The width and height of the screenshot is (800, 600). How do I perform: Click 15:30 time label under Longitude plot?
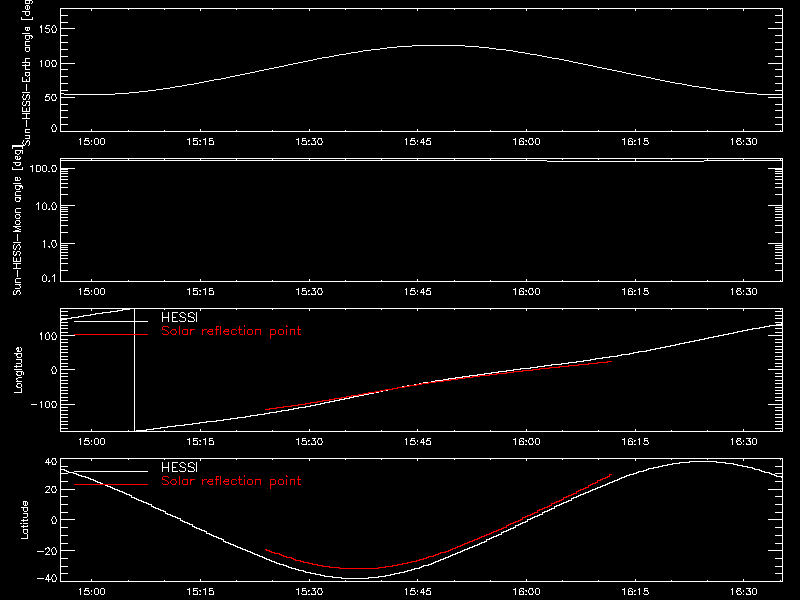point(309,441)
